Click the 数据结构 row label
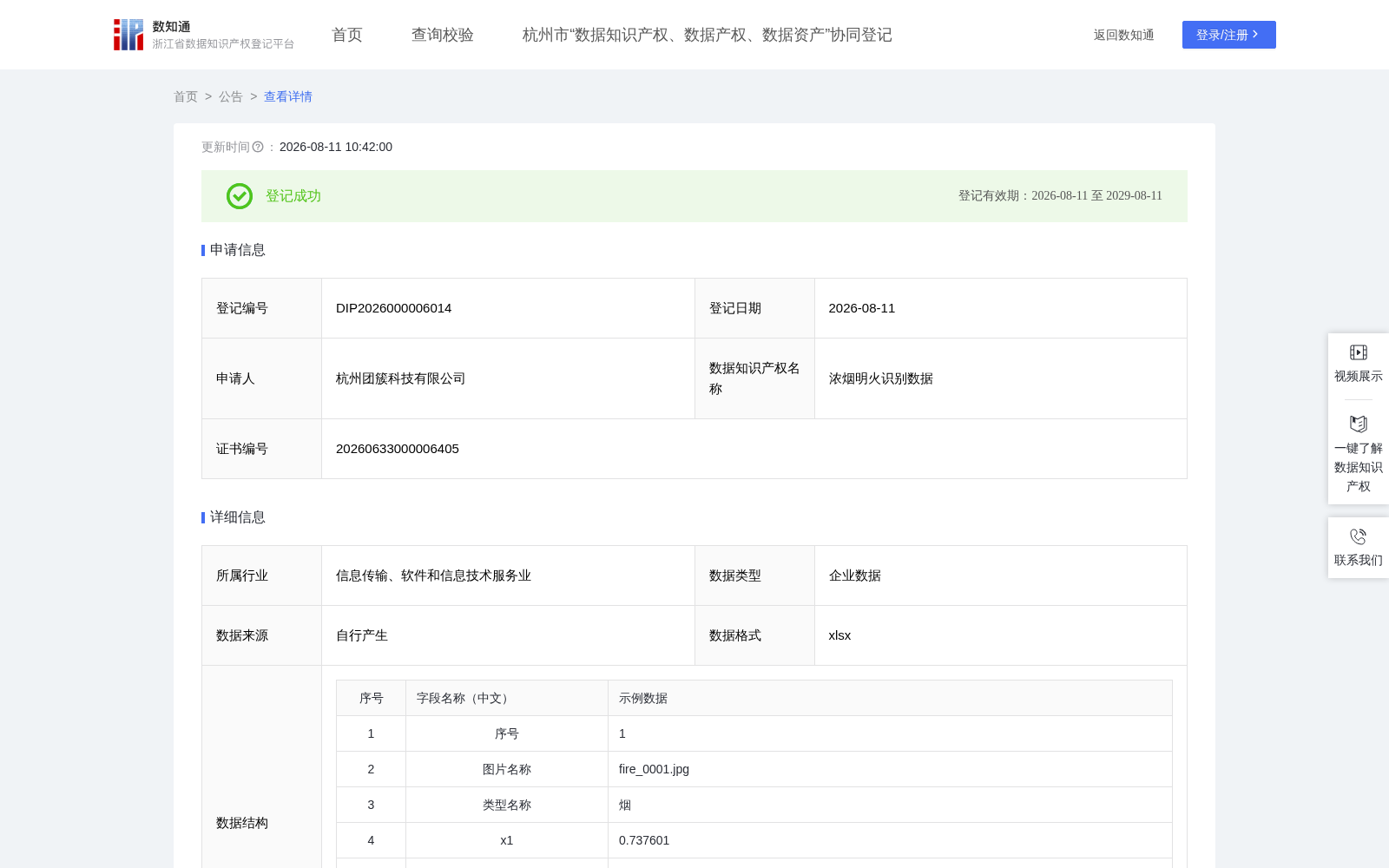 [242, 823]
